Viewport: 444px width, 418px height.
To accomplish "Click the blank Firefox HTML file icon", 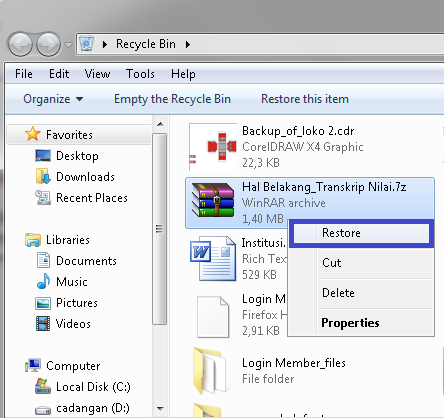I will click(x=213, y=317).
